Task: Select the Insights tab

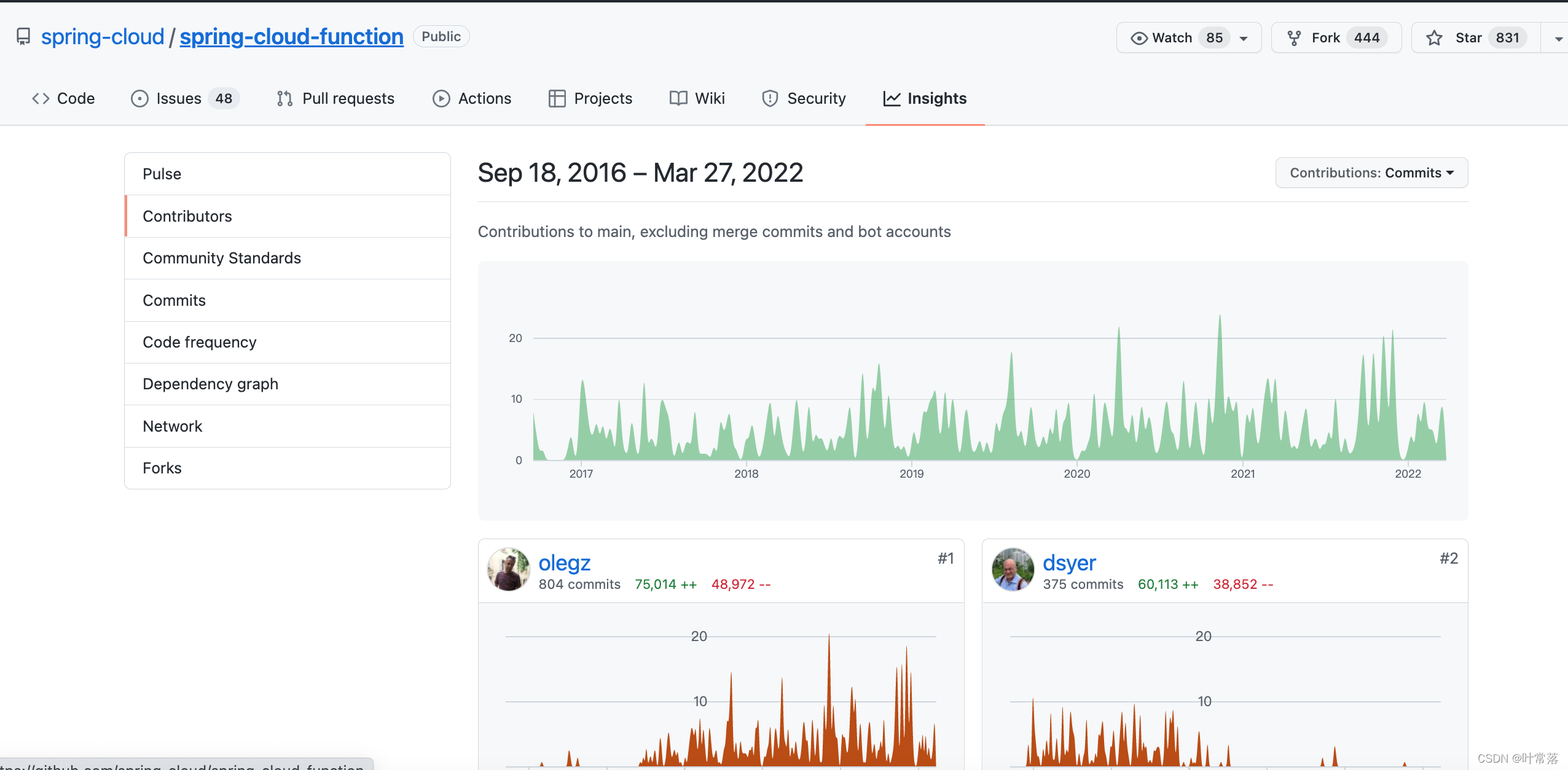Action: [x=925, y=98]
